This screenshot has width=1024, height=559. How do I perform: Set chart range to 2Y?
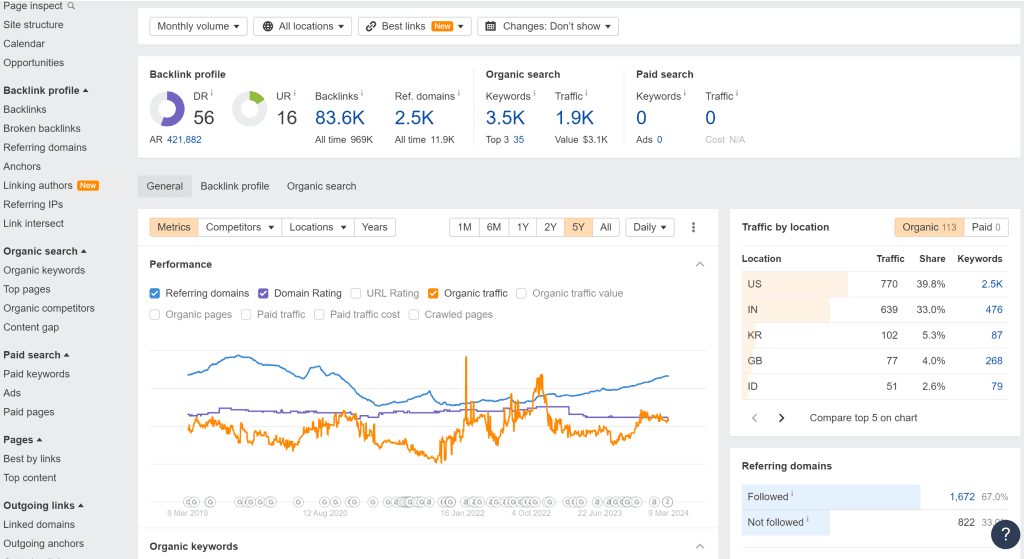[551, 227]
